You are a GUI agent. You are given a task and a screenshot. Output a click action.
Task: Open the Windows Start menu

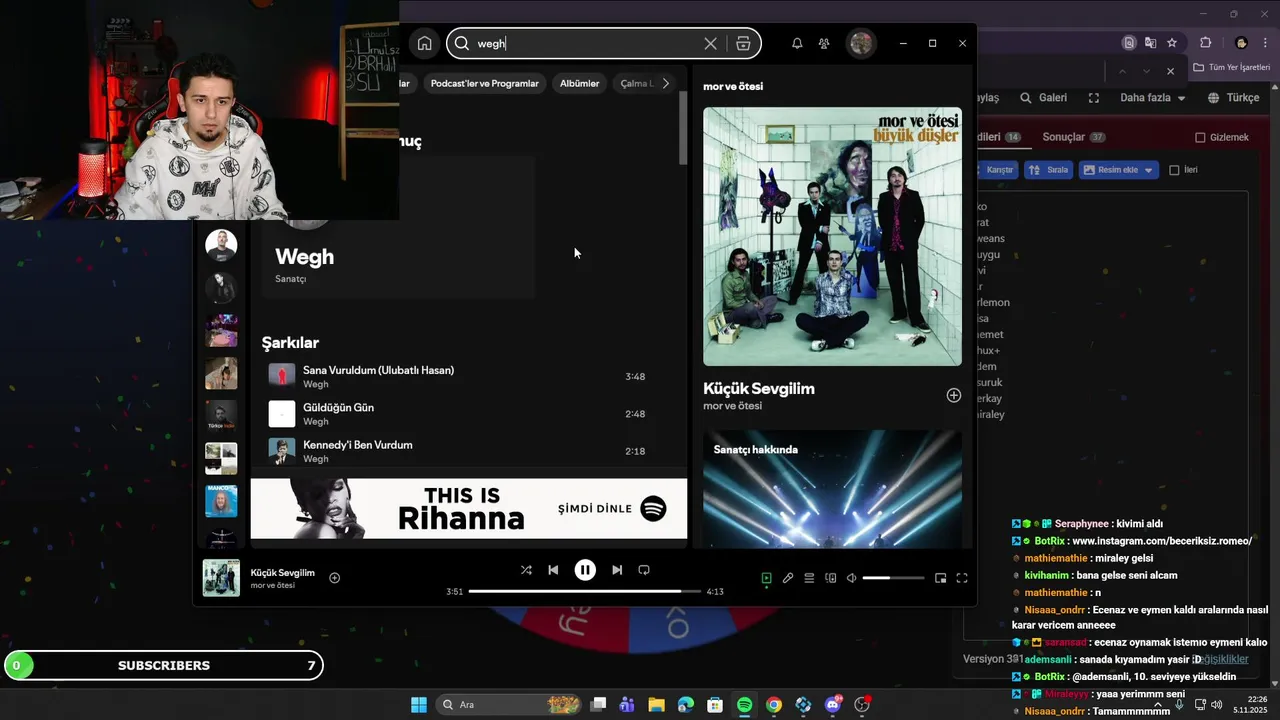tap(419, 705)
